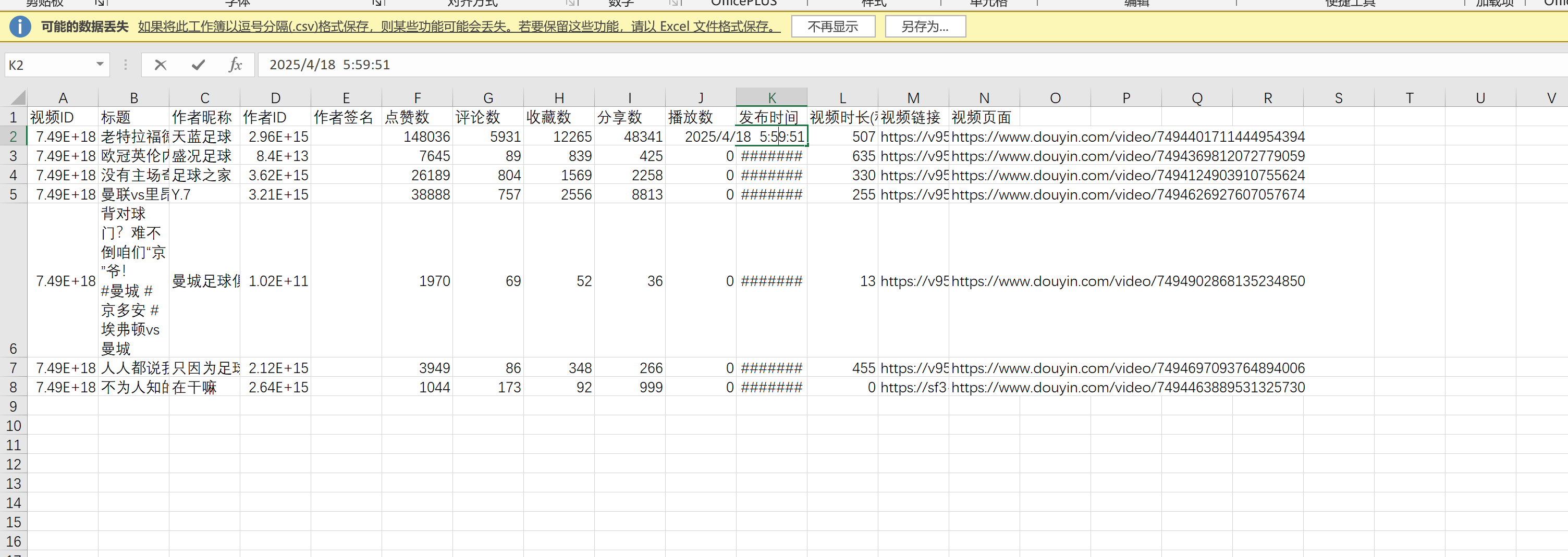Click shares cell with value 999
This screenshot has width=1568, height=557.
pos(630,387)
